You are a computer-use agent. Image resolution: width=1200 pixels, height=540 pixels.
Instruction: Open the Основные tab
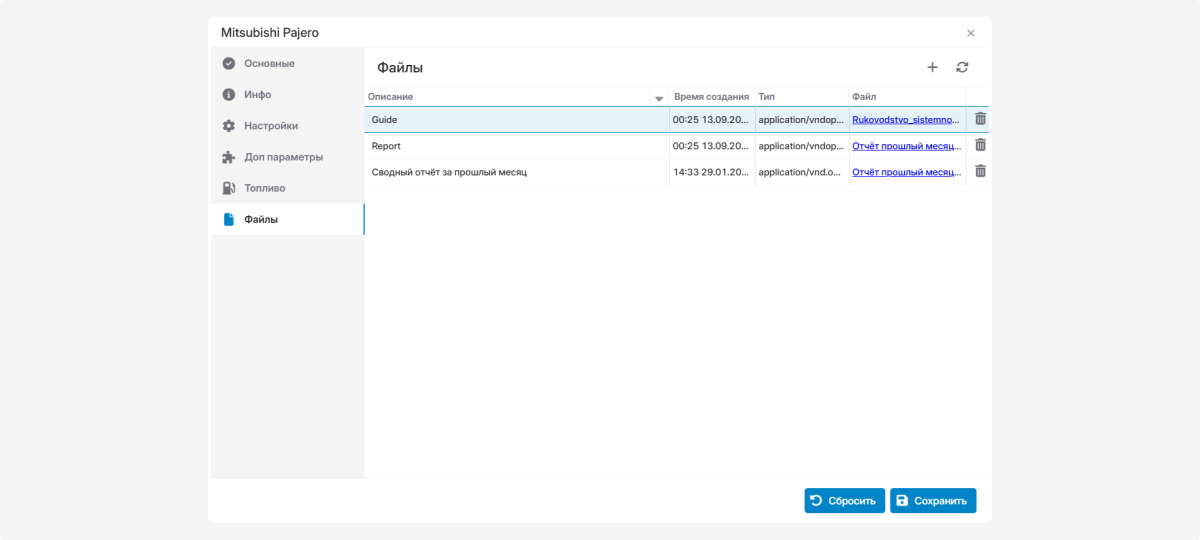[x=269, y=63]
